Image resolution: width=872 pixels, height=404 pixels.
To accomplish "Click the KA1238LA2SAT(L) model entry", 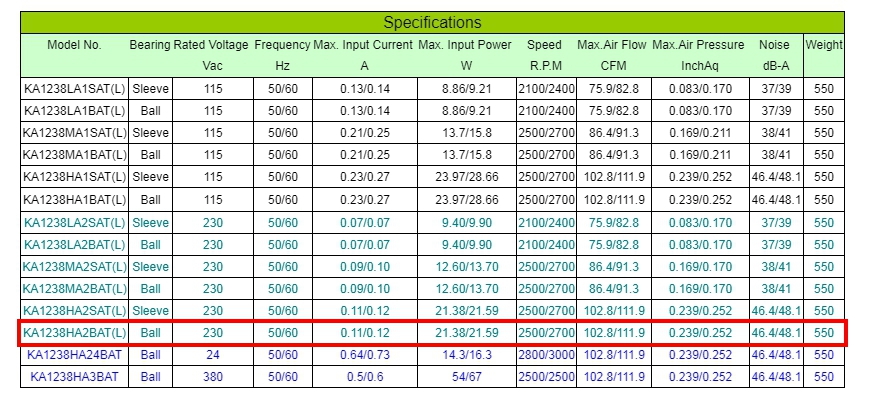I will click(x=75, y=222).
